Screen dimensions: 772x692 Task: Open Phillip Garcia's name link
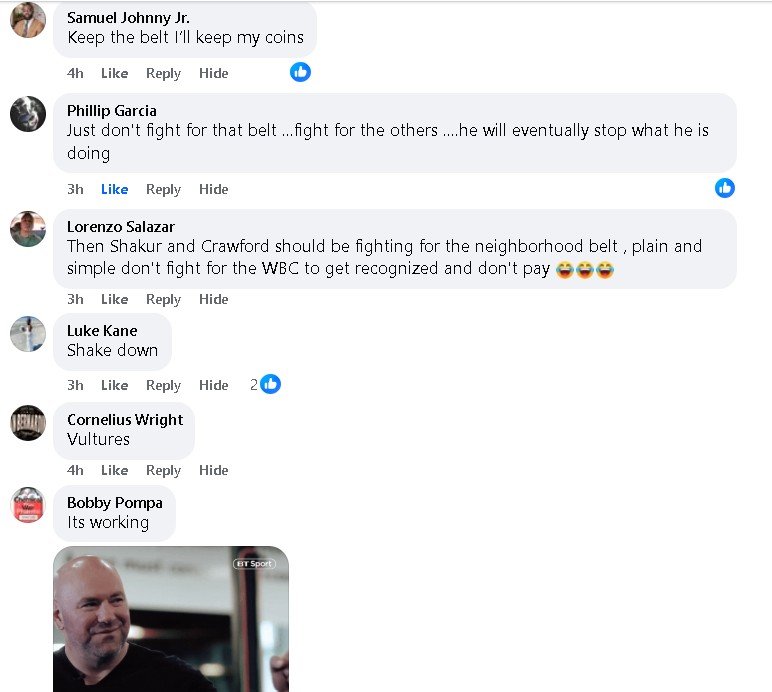click(111, 110)
